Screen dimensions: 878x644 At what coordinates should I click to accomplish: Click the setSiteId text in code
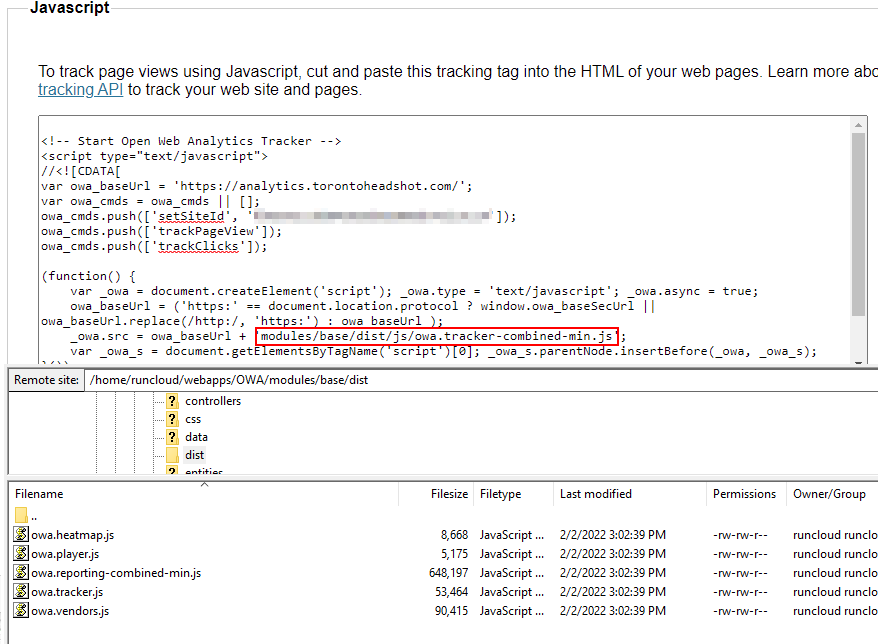(191, 217)
